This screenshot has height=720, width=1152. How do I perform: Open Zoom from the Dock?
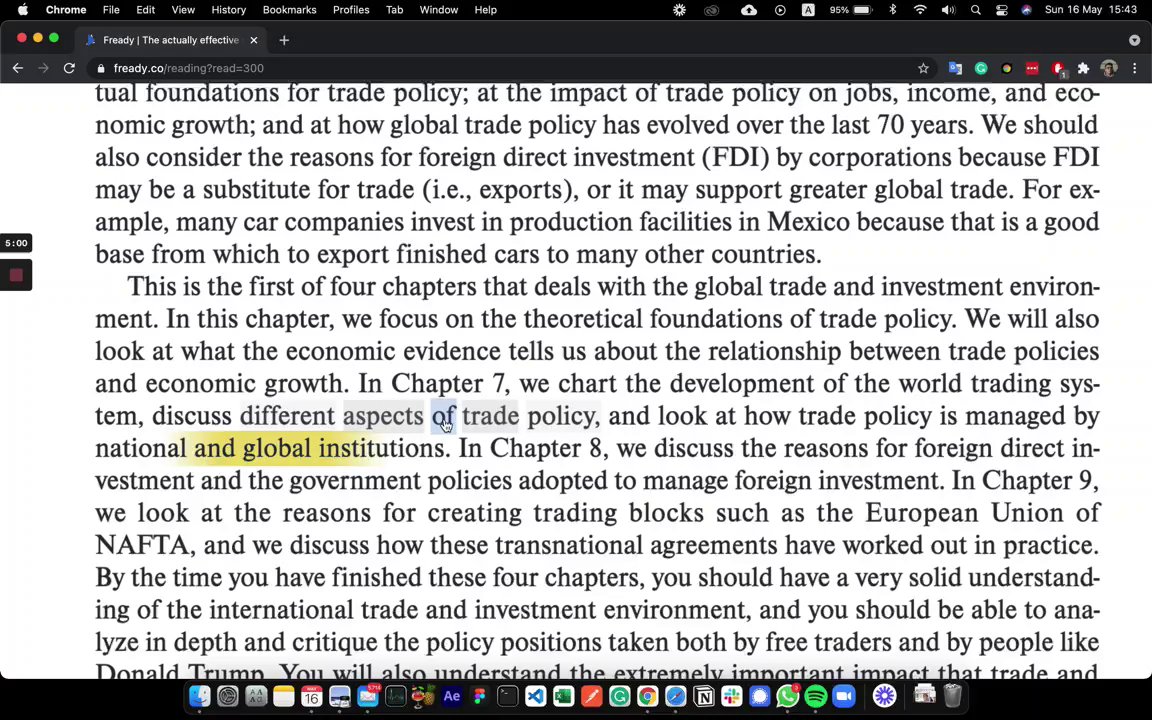coord(844,696)
